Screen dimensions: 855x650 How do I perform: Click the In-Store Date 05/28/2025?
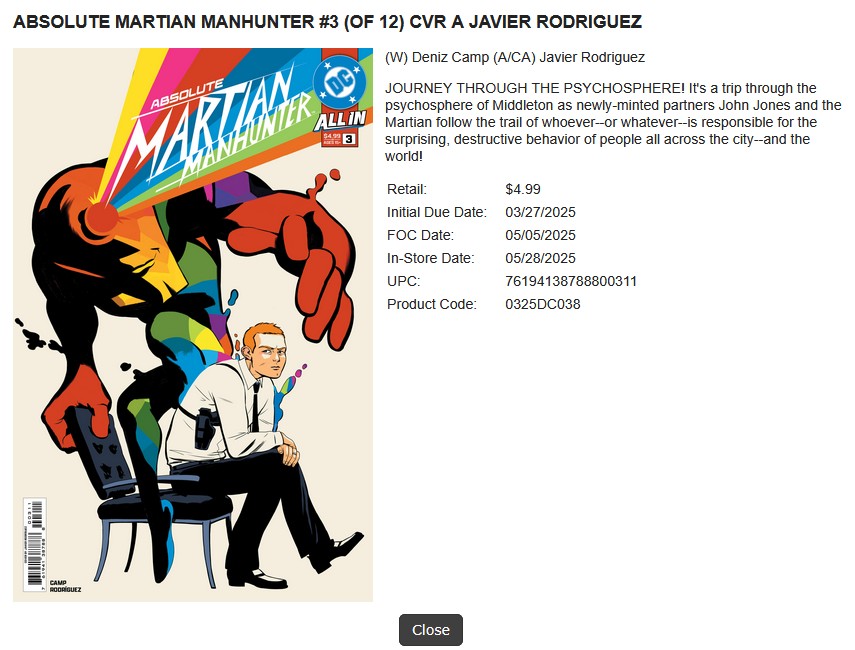[540, 258]
